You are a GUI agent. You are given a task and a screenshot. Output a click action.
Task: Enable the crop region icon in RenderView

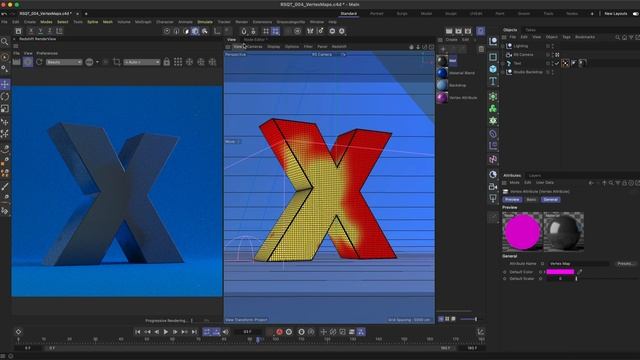tap(117, 62)
